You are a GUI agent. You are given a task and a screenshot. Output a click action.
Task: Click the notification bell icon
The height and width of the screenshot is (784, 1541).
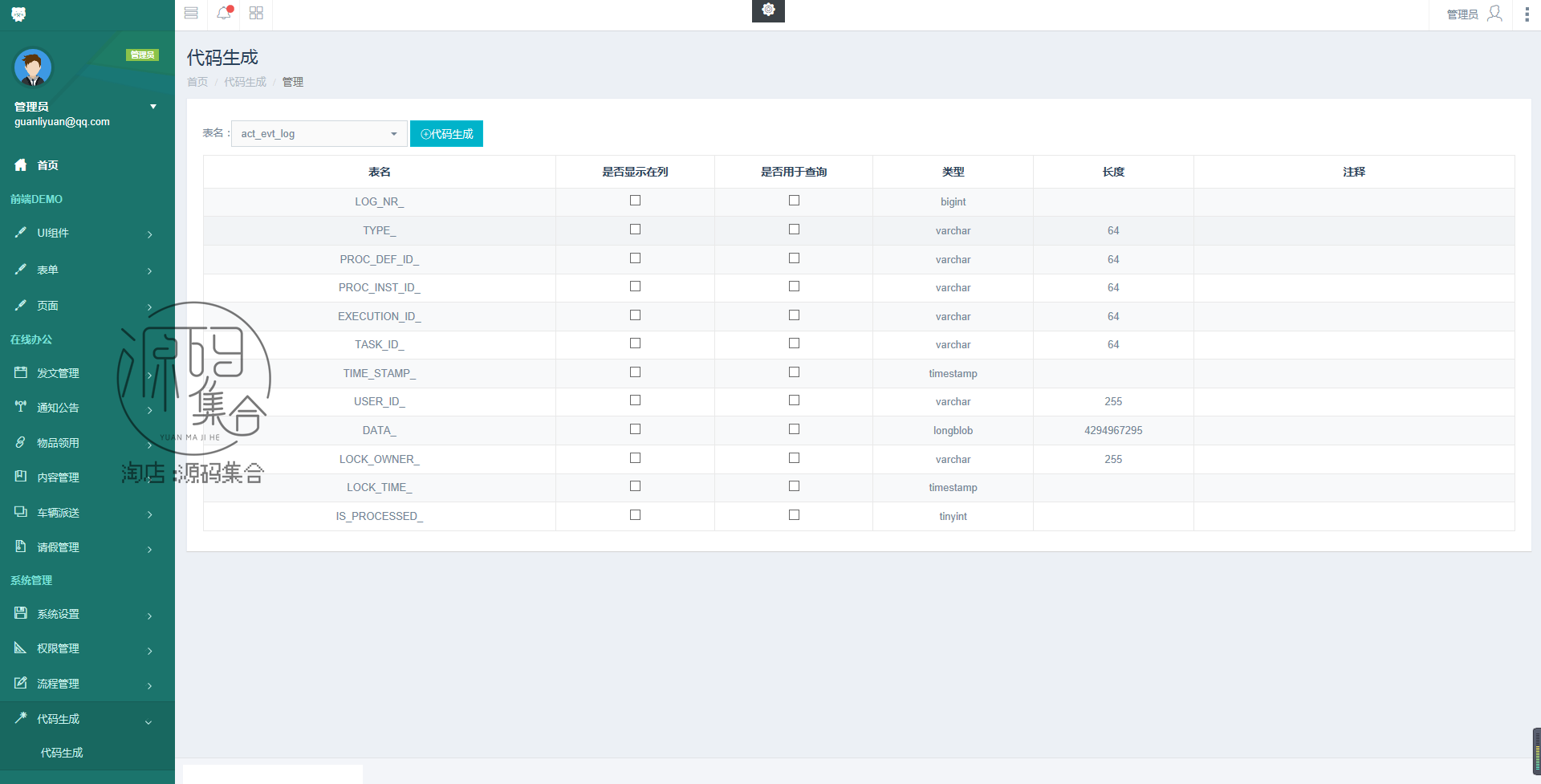coord(224,13)
